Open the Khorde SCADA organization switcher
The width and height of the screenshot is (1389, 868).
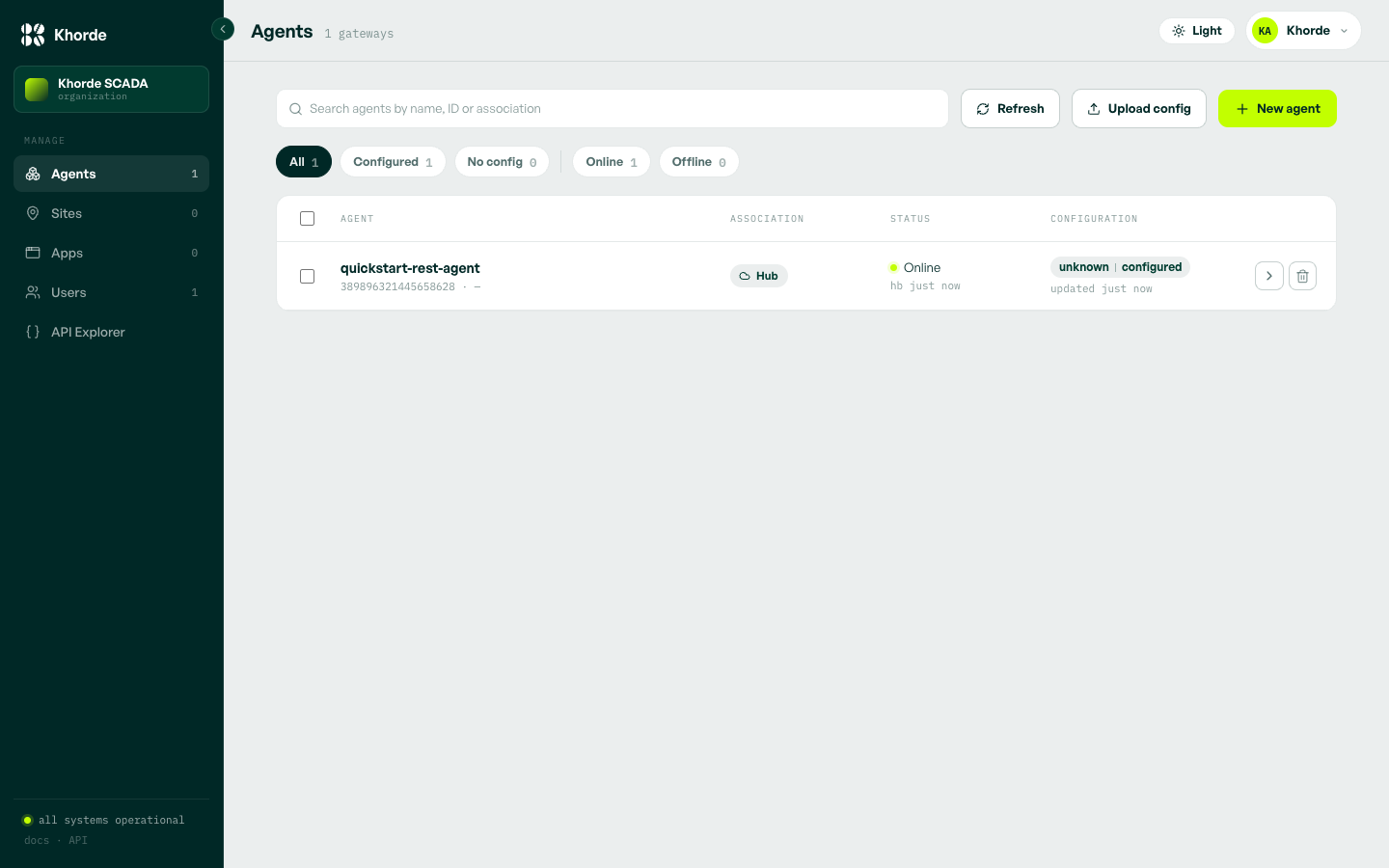point(111,89)
